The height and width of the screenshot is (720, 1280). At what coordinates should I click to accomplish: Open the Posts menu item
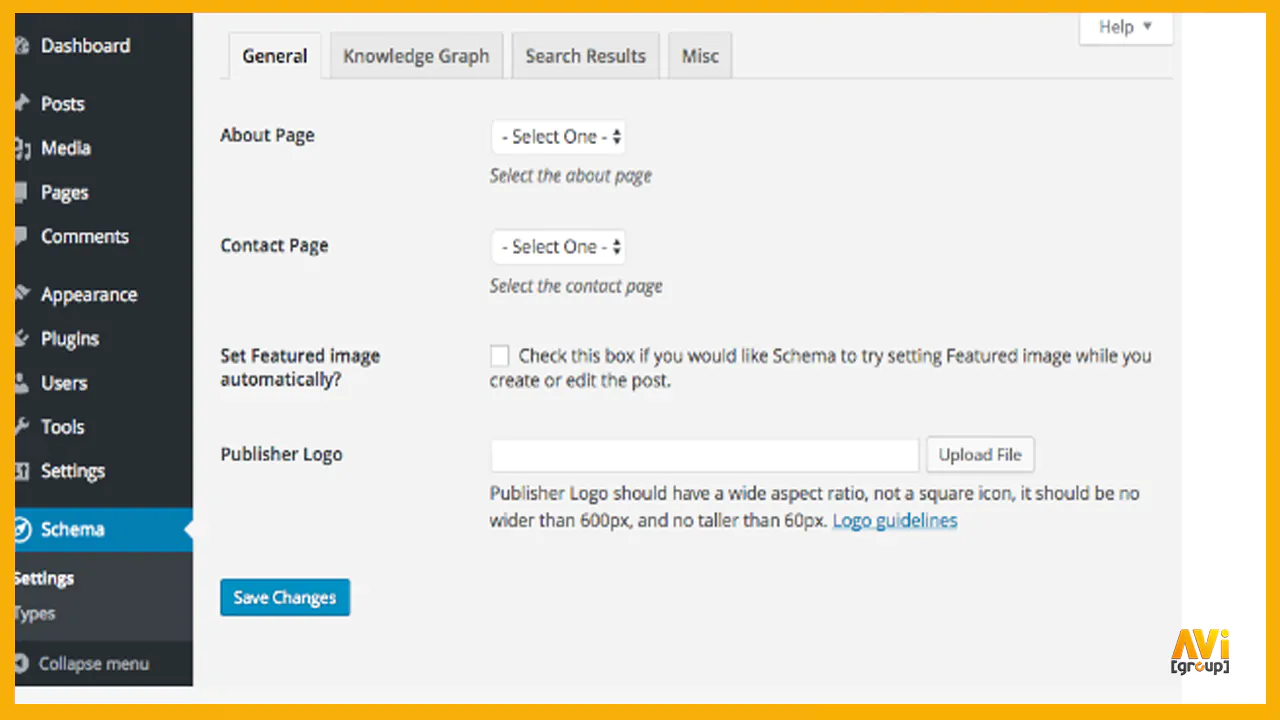pyautogui.click(x=62, y=104)
